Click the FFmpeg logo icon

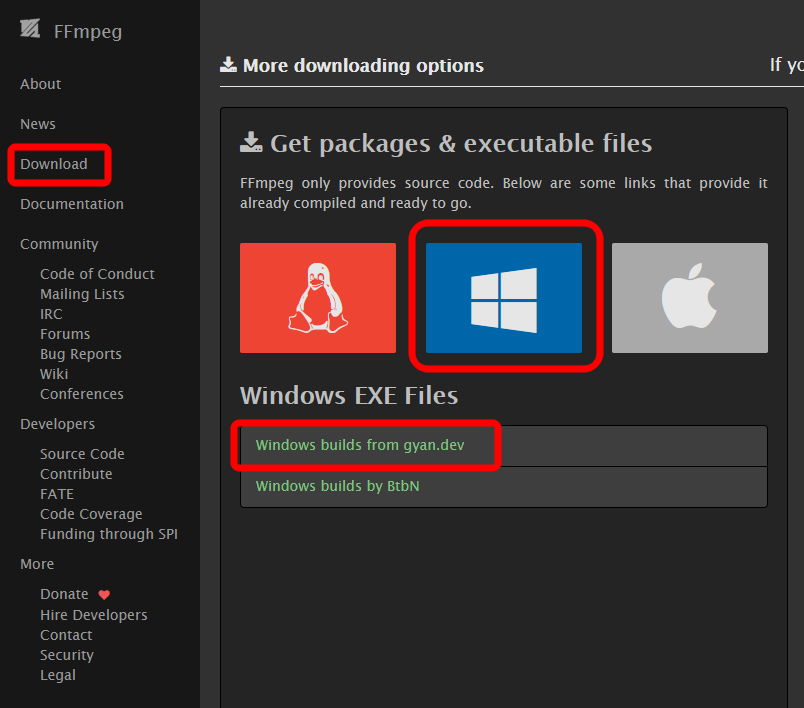click(x=30, y=29)
